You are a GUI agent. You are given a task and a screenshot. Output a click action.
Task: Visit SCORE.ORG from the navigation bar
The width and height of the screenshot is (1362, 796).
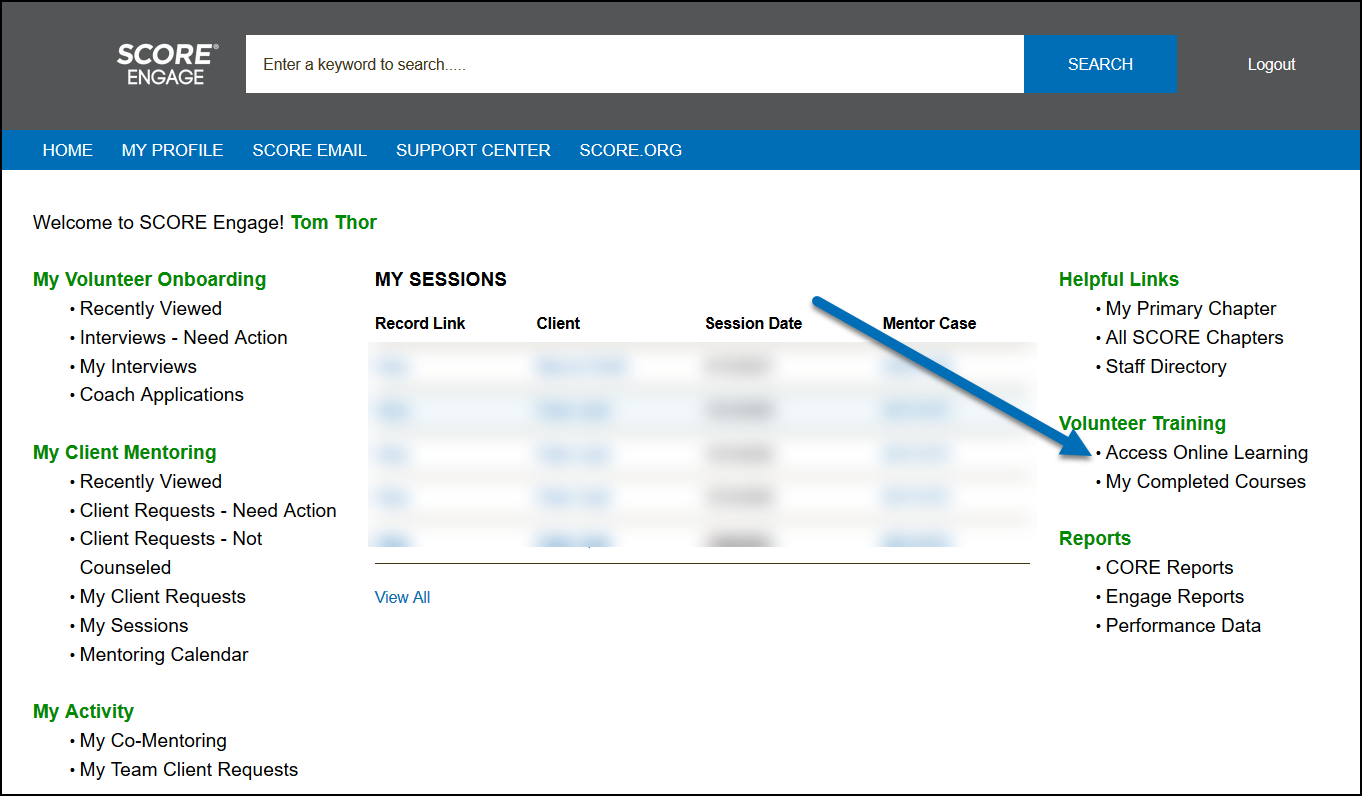630,150
